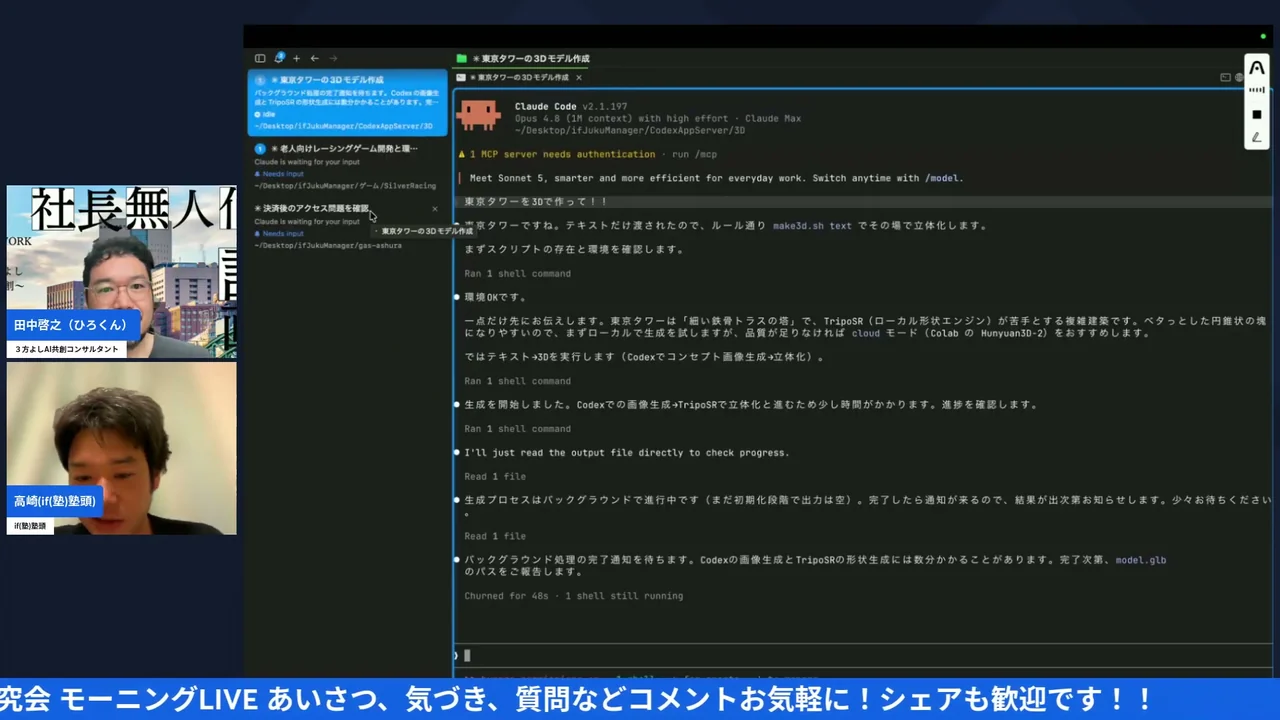Close the 決済後のアクセス問題 session with X

click(435, 209)
